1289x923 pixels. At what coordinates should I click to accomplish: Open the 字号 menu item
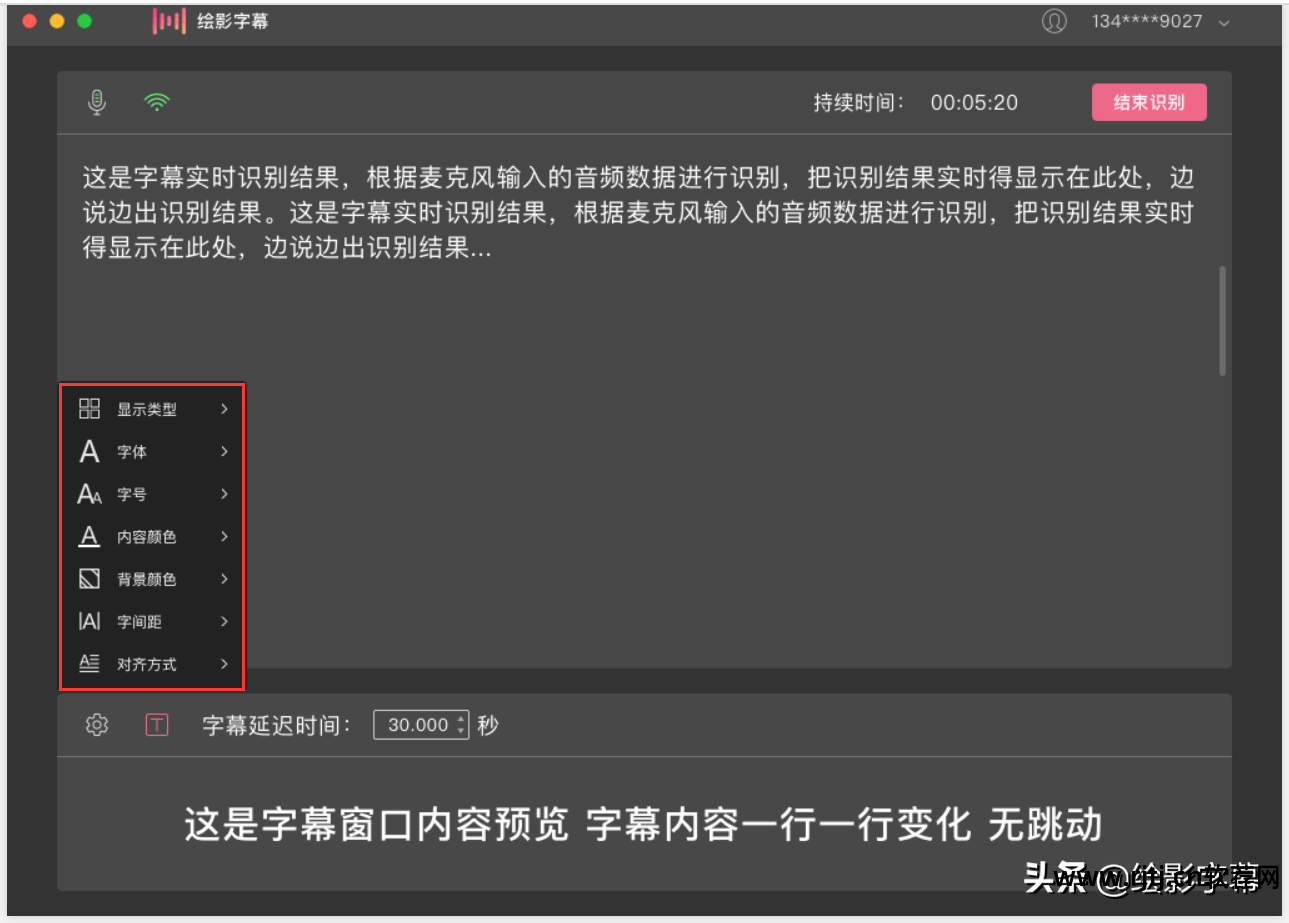pos(152,494)
